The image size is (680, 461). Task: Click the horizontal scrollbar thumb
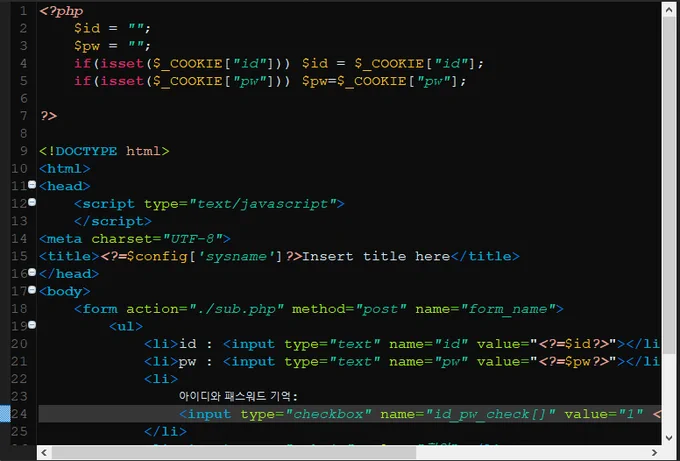click(x=234, y=453)
